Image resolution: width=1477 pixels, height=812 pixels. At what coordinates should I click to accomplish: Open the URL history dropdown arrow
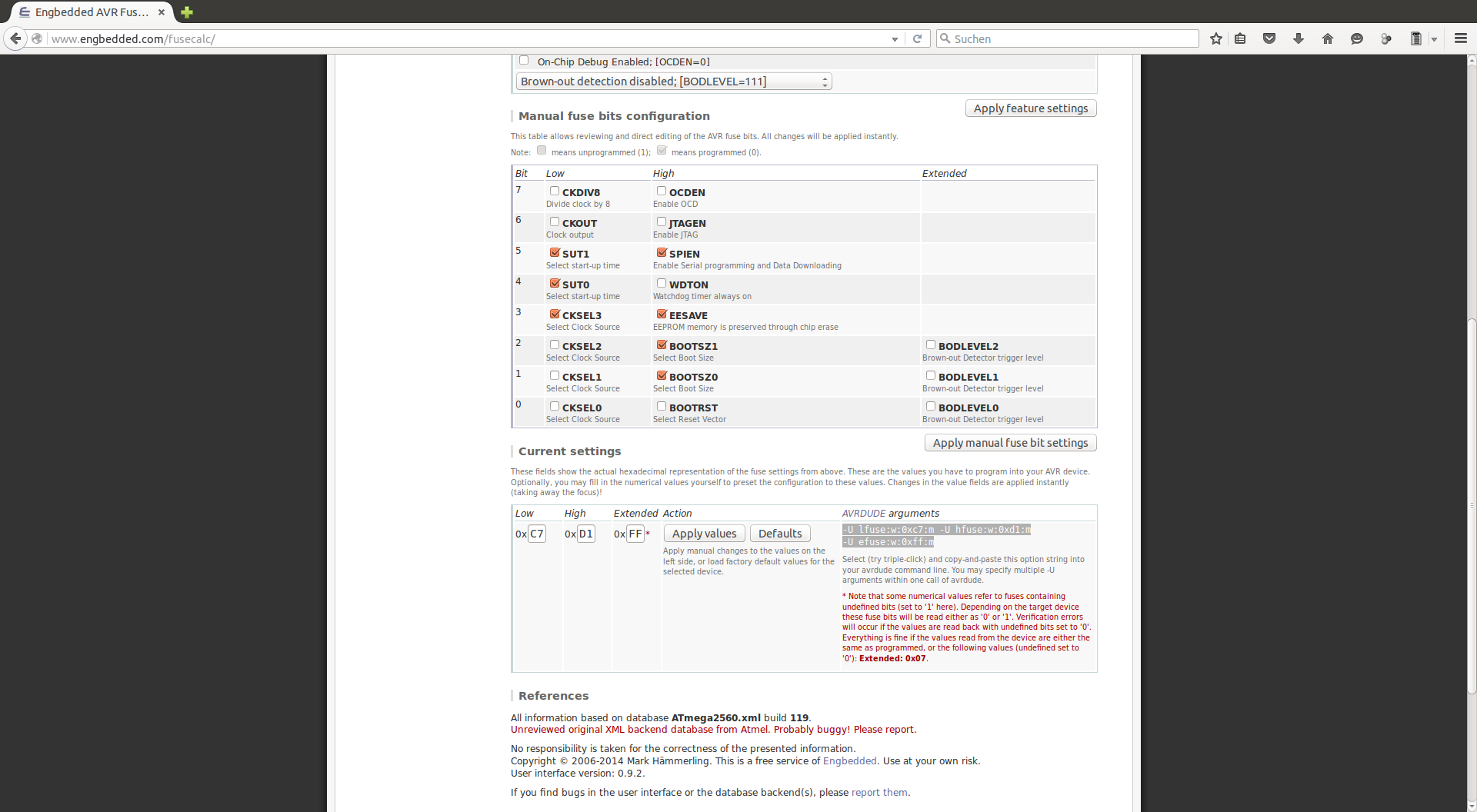click(895, 39)
